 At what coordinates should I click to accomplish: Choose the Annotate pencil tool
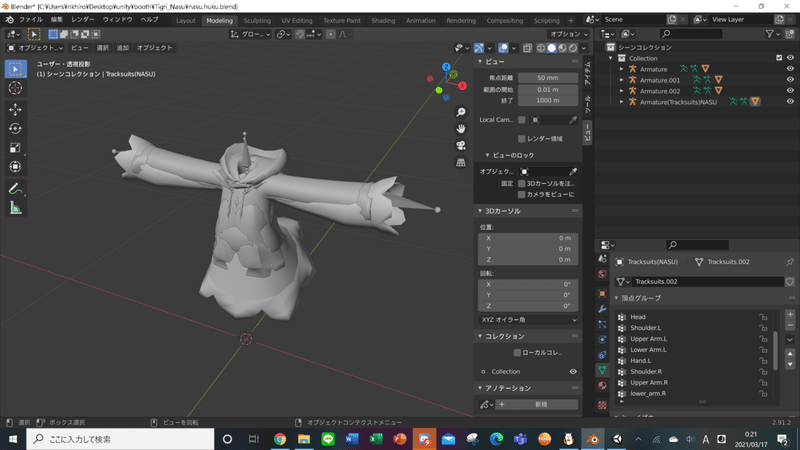(x=15, y=189)
